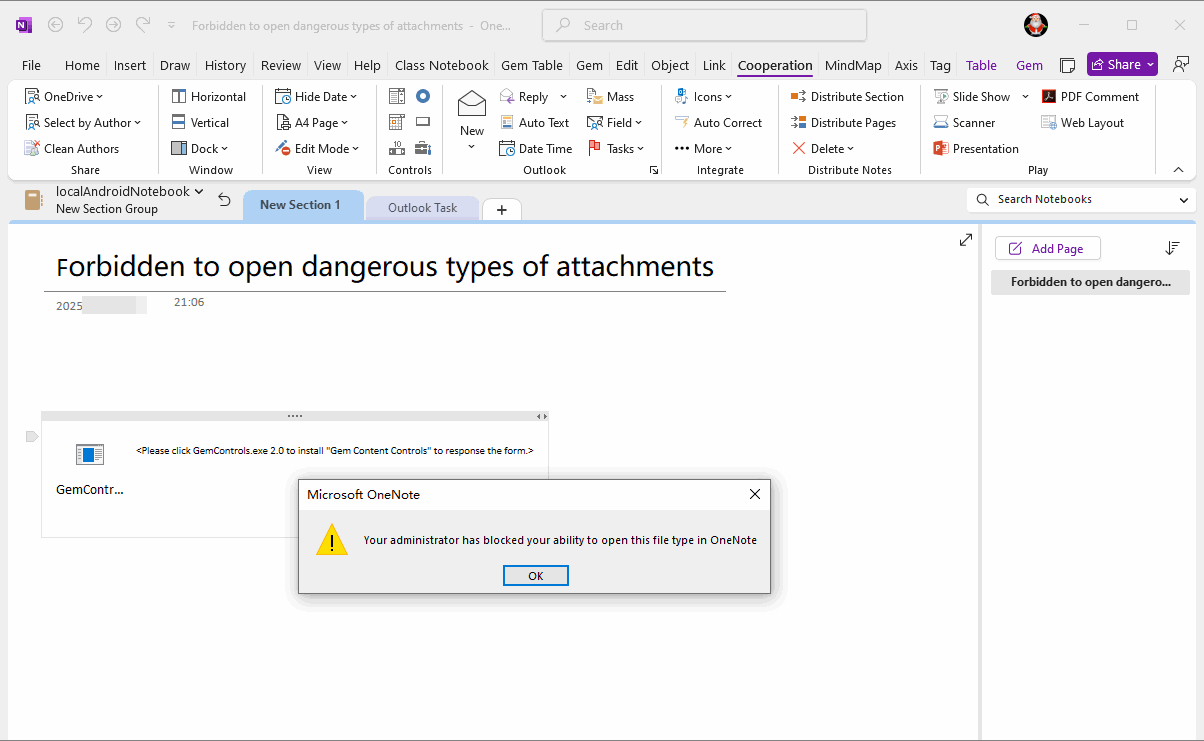Expand the Select by Author menu
Viewport: 1204px width, 741px height.
83,123
